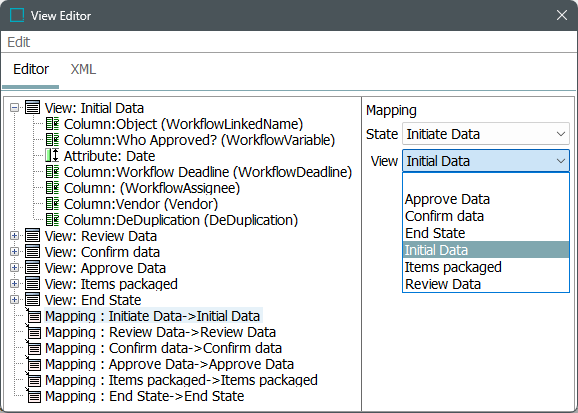Click the Mapping End State->End State icon
The width and height of the screenshot is (578, 413).
click(34, 396)
